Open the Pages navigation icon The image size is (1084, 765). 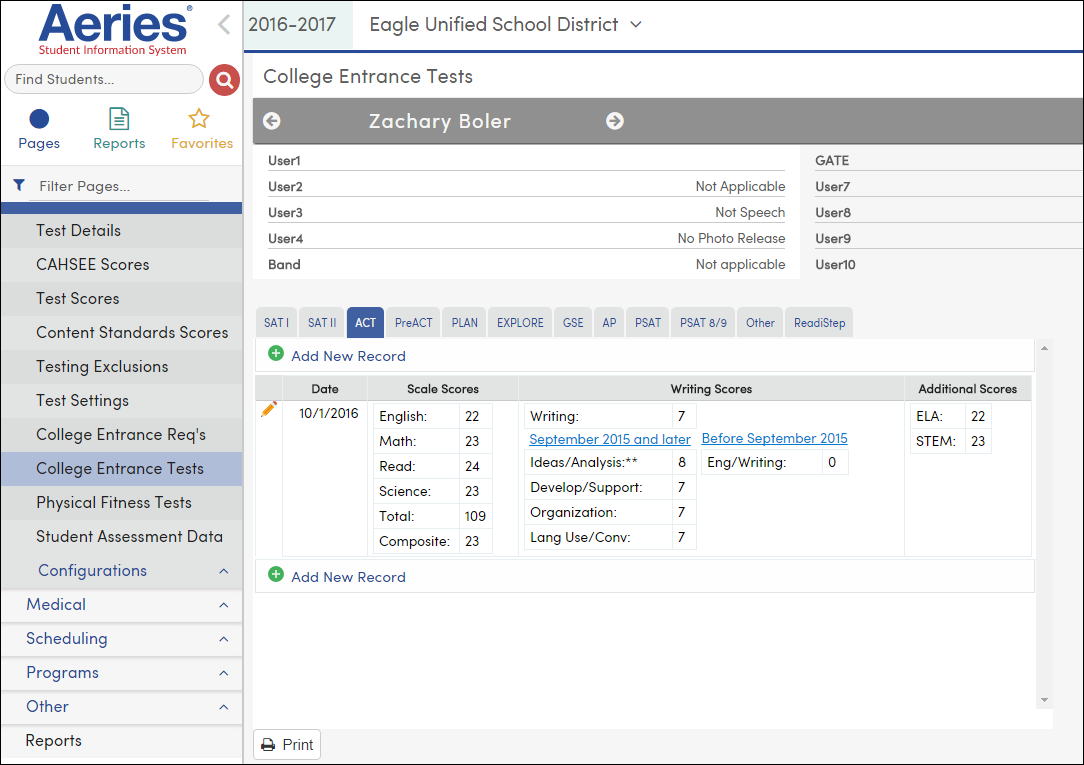click(x=38, y=129)
